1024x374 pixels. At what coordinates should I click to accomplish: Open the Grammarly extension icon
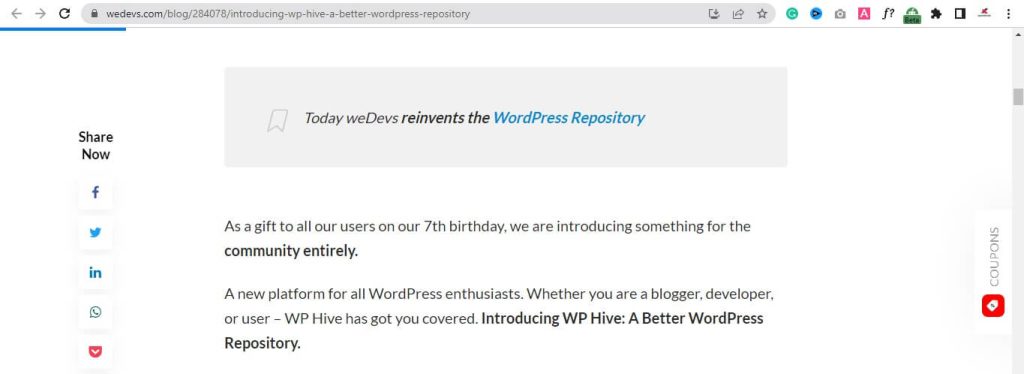(792, 13)
